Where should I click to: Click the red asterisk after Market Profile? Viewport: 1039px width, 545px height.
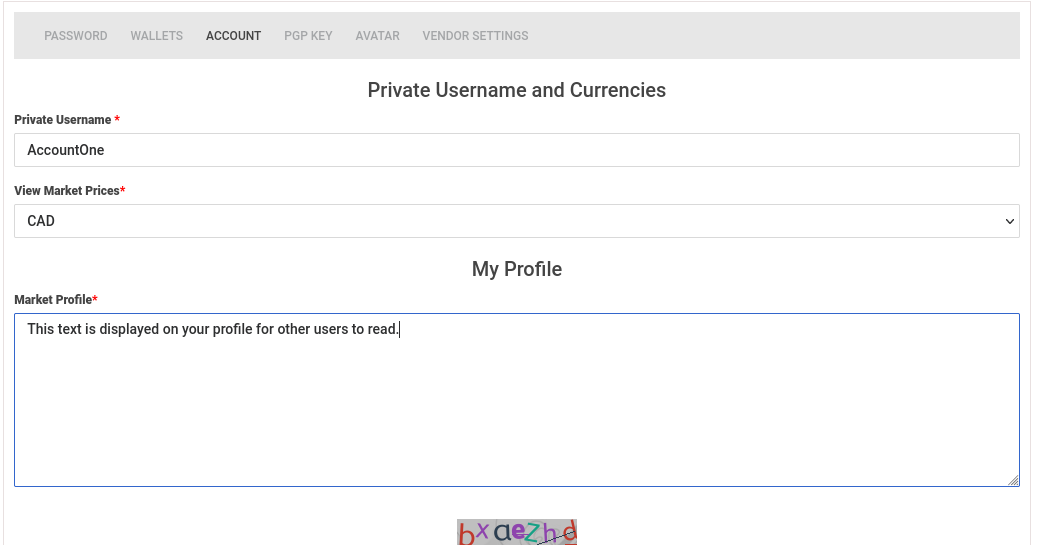point(95,299)
